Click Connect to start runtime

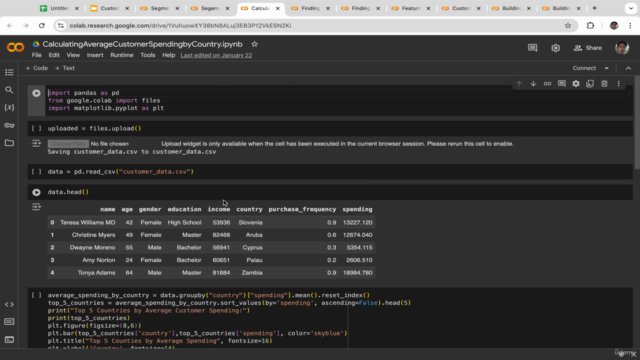click(x=584, y=68)
